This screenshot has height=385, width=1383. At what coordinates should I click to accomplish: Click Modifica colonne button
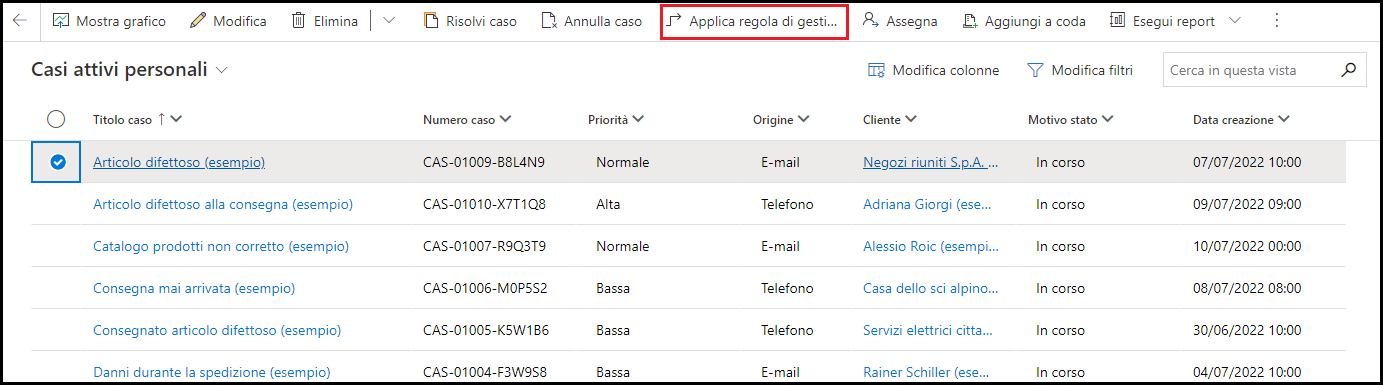coord(934,70)
